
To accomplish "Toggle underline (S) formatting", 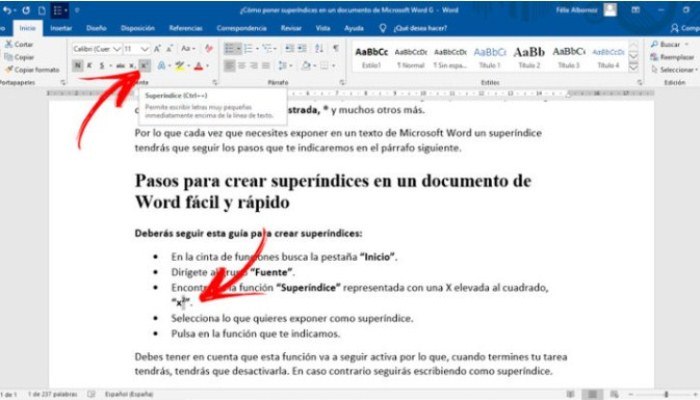I will [102, 66].
